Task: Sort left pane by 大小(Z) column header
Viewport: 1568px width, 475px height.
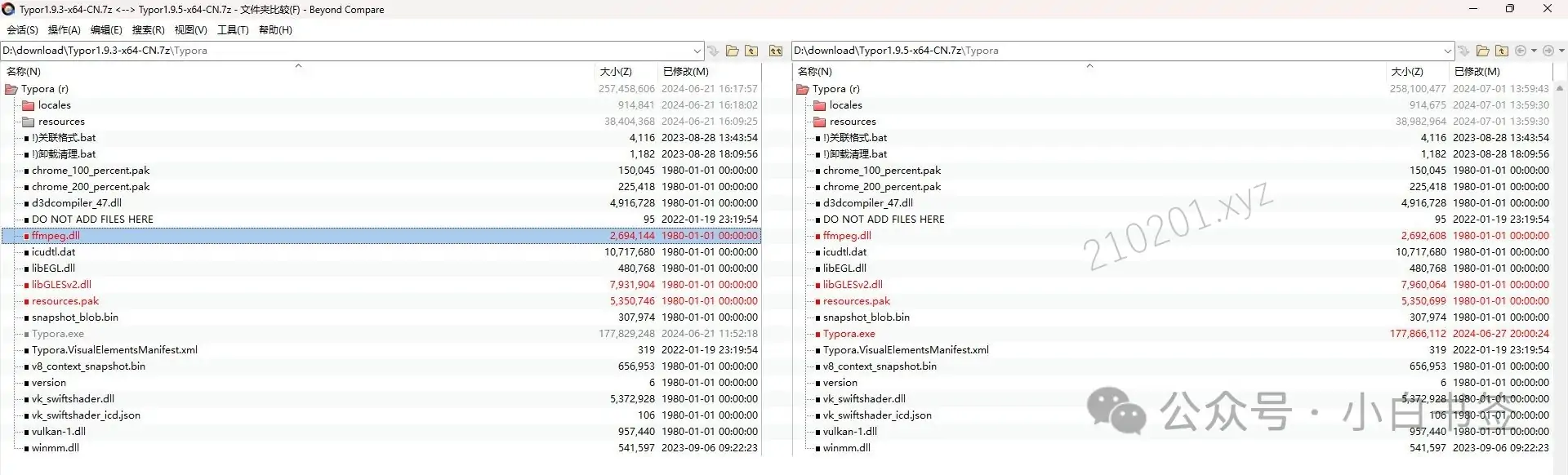Action: pos(616,72)
